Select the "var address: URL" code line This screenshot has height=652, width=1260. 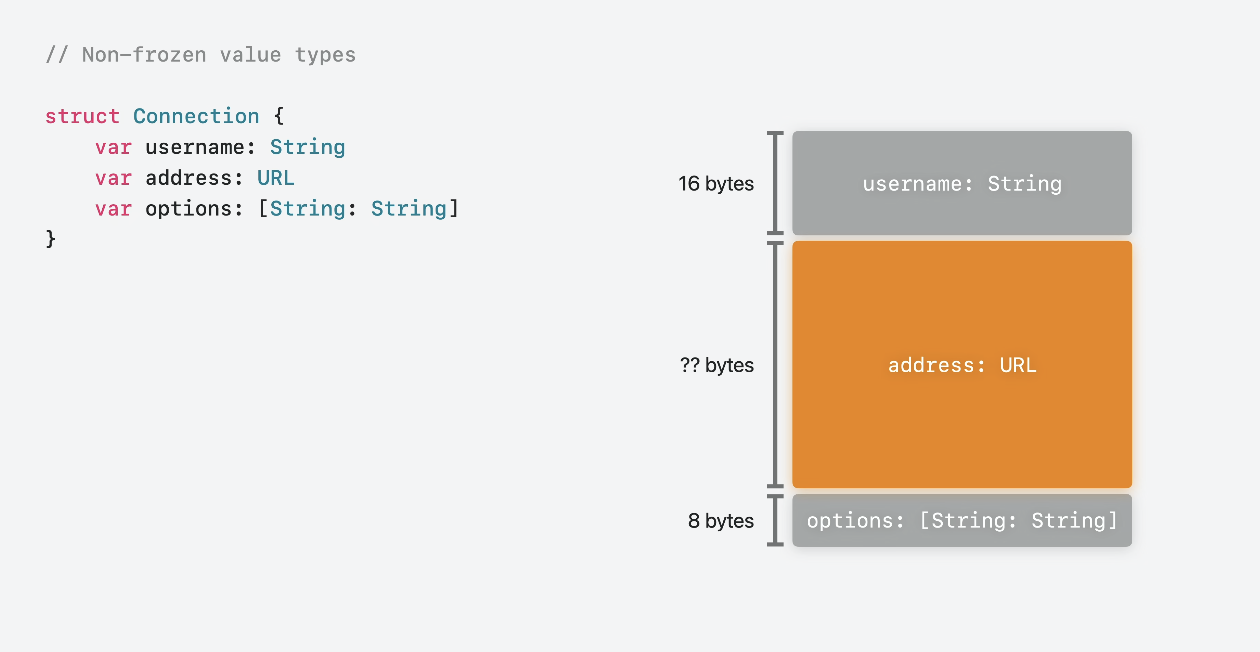195,178
